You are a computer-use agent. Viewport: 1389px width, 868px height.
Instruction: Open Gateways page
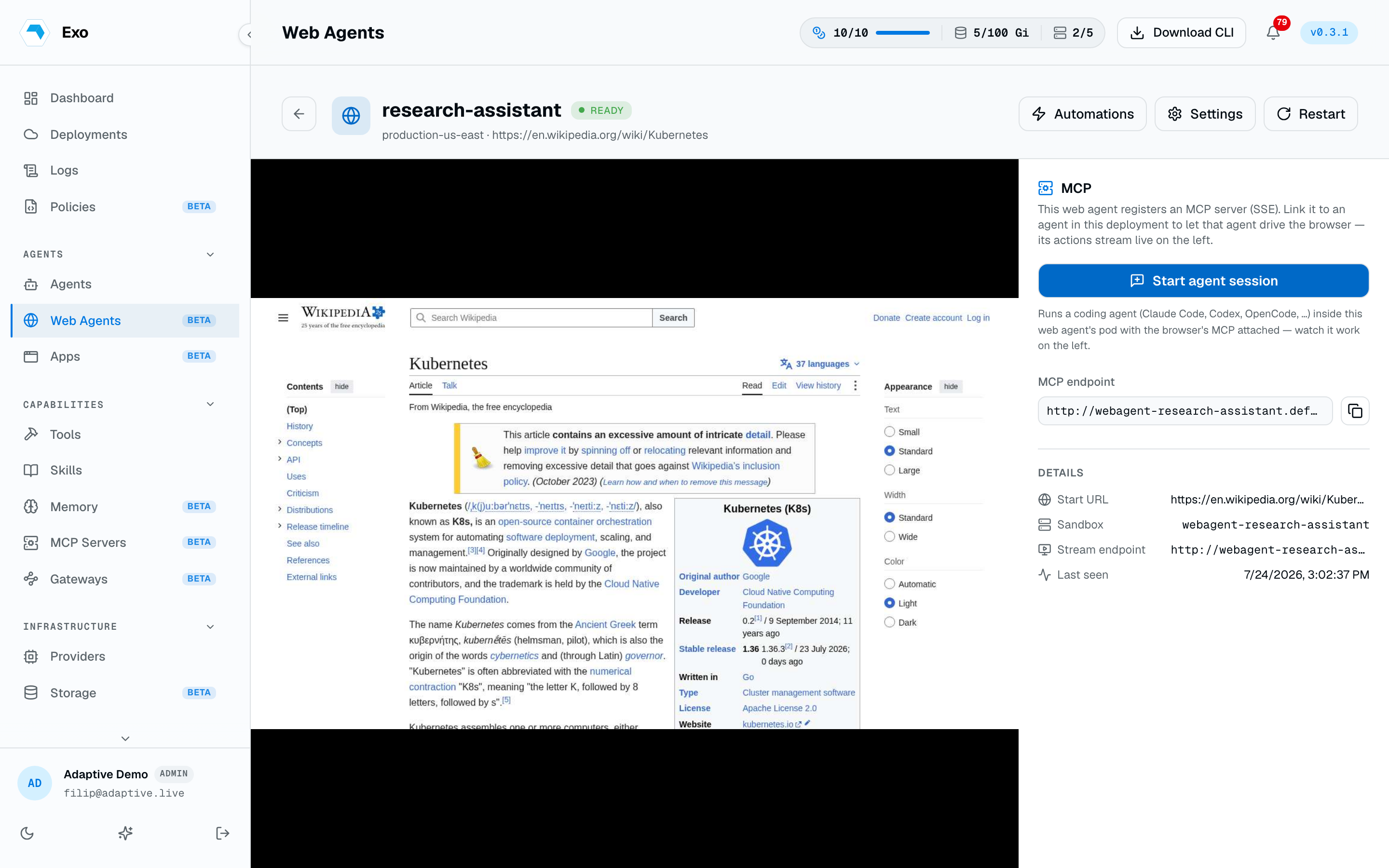tap(125, 579)
